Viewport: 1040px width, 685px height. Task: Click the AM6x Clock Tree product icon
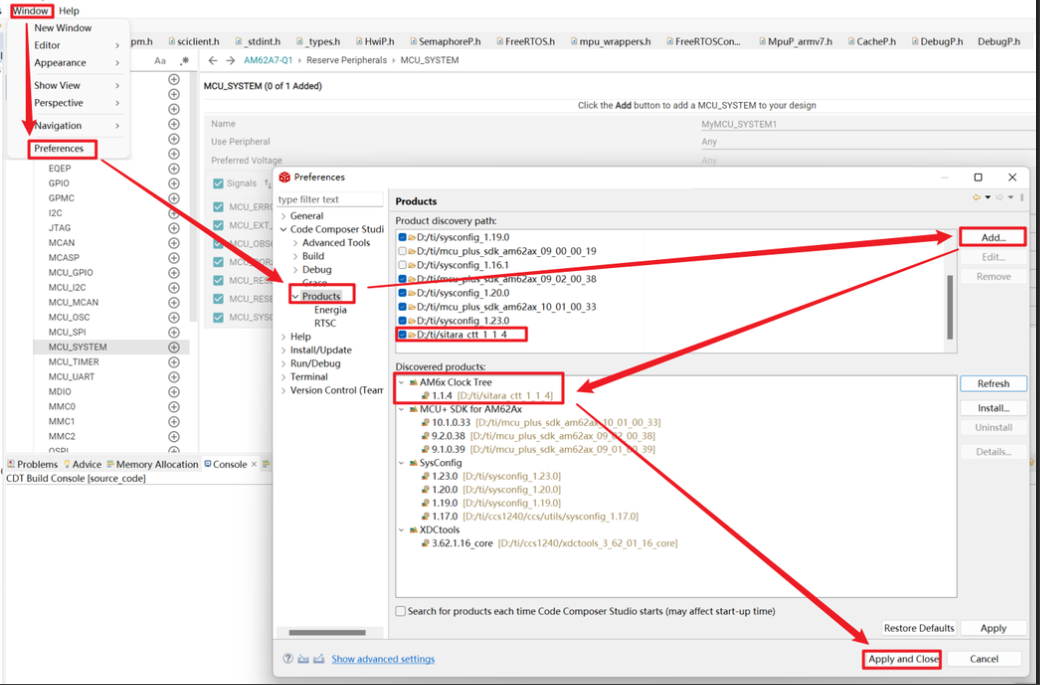pyautogui.click(x=413, y=383)
